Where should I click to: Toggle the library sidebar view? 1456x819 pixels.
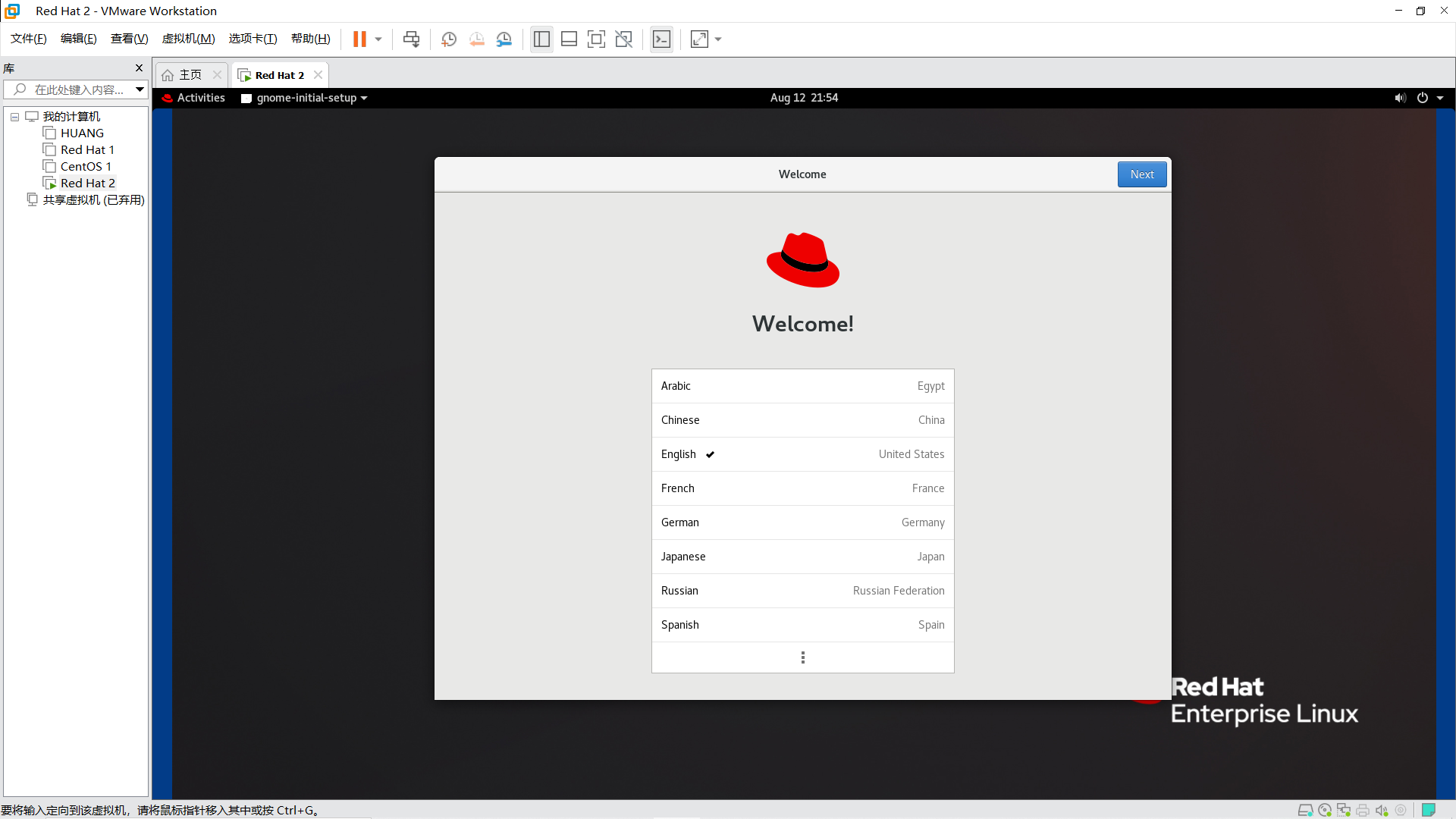[541, 39]
